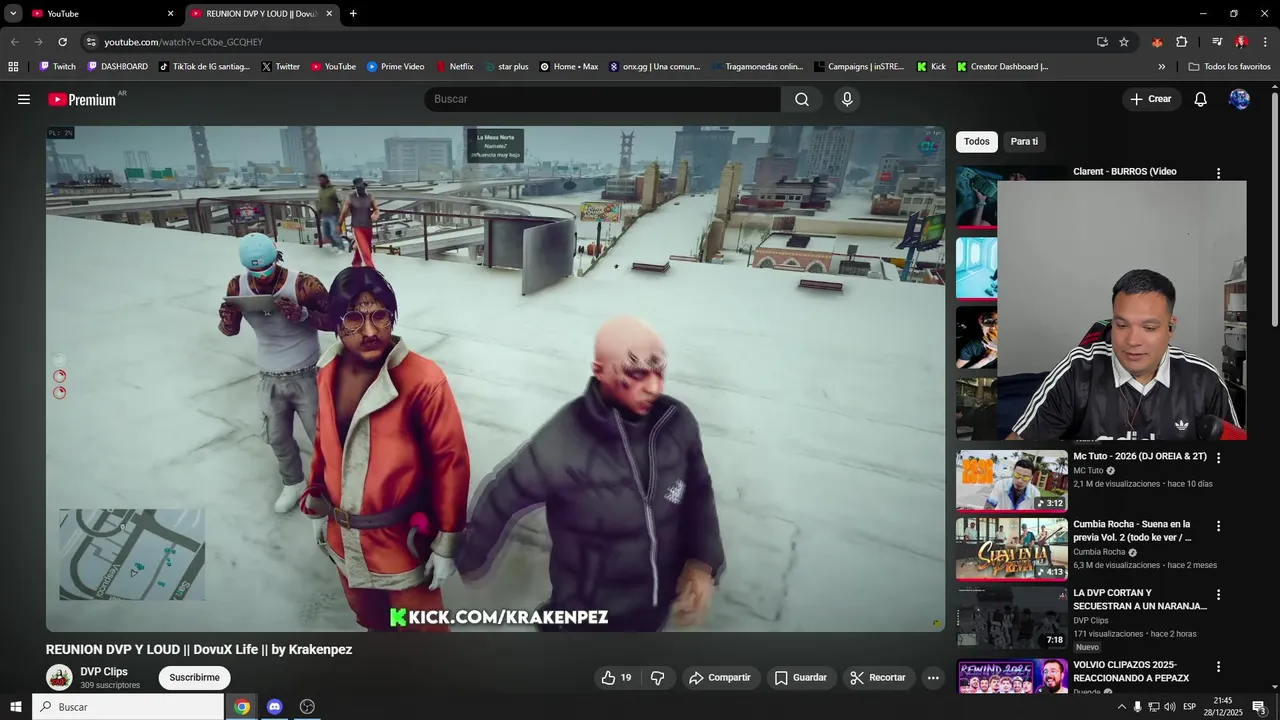Open the Windows Start menu

(x=15, y=707)
